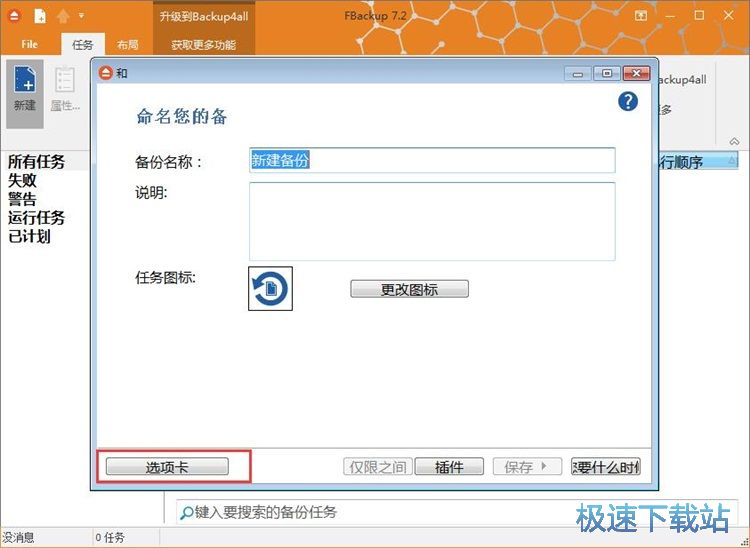Collapse the ribbon with the chevron
This screenshot has width=750, height=548.
tap(734, 141)
